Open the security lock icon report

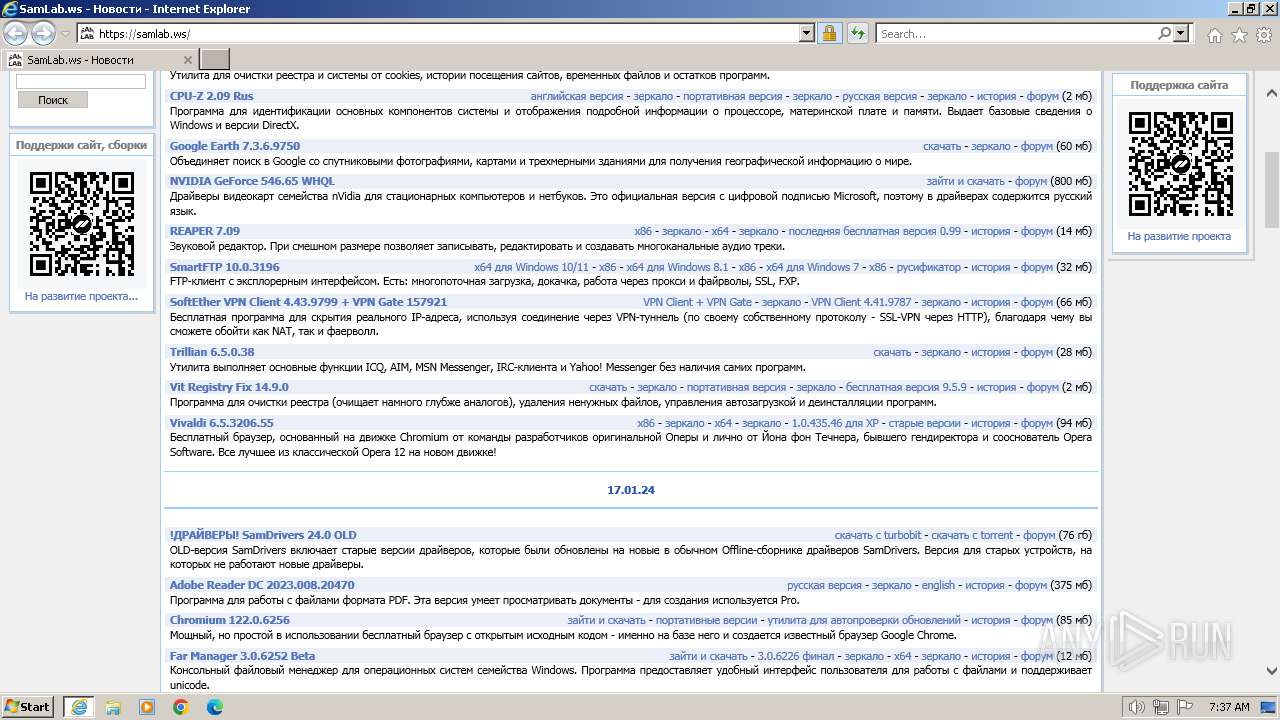tap(829, 33)
